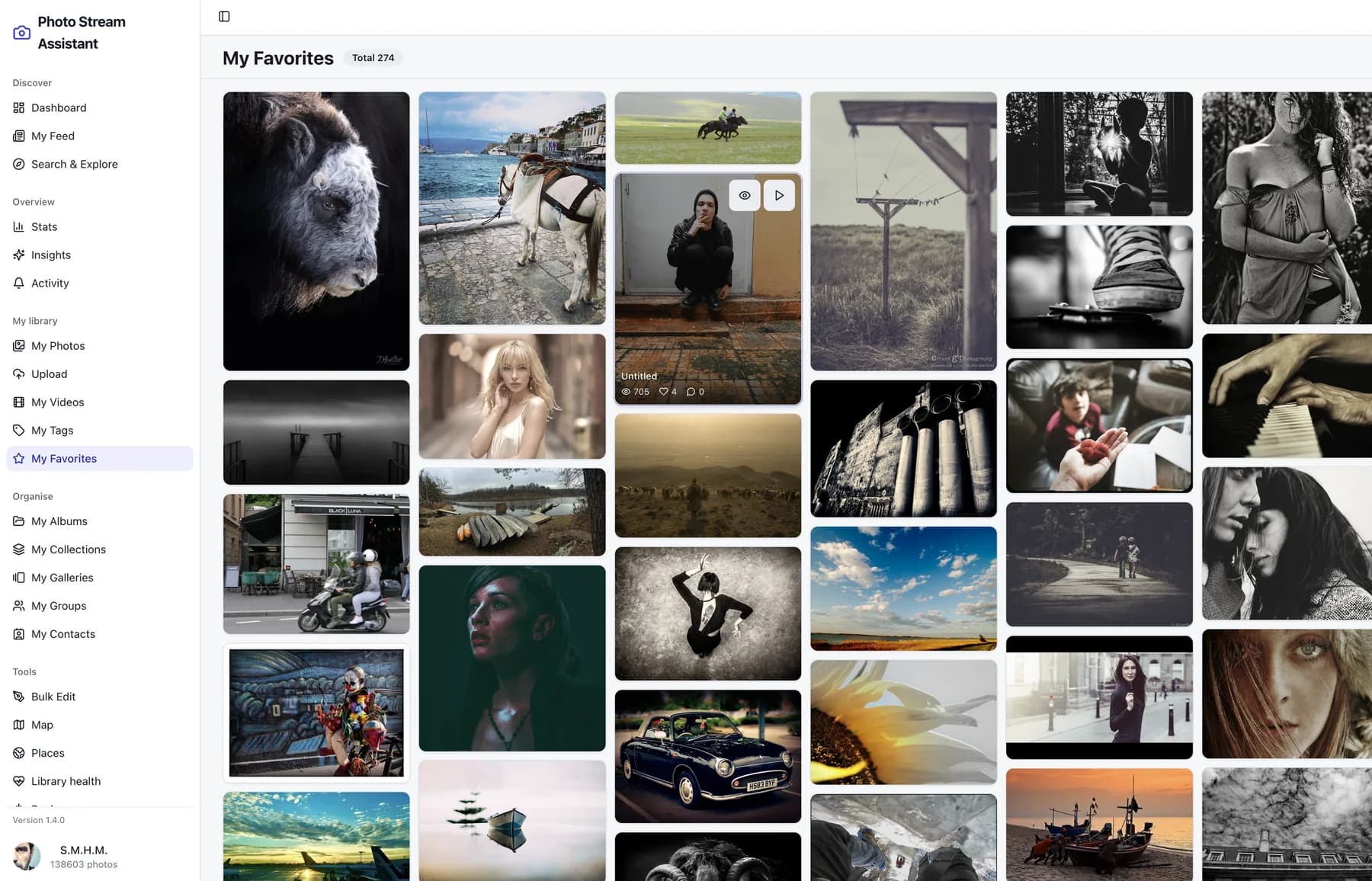Click the My Favorites star icon

click(x=19, y=458)
